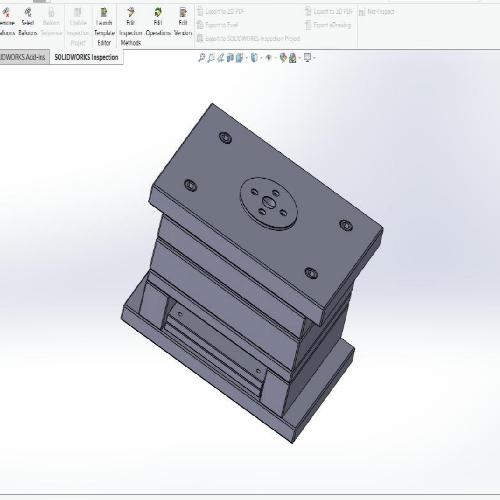Click Zoom to Area icon
The height and width of the screenshot is (500, 500).
pyautogui.click(x=211, y=58)
